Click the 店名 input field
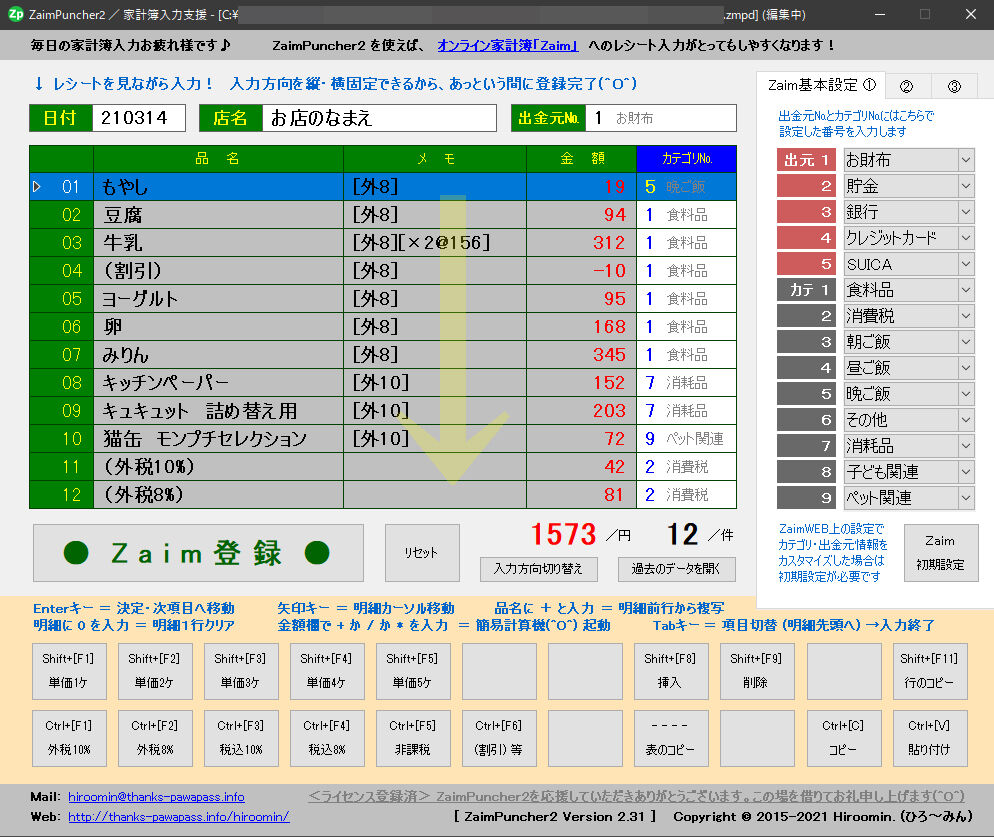This screenshot has height=837, width=994. pyautogui.click(x=379, y=118)
